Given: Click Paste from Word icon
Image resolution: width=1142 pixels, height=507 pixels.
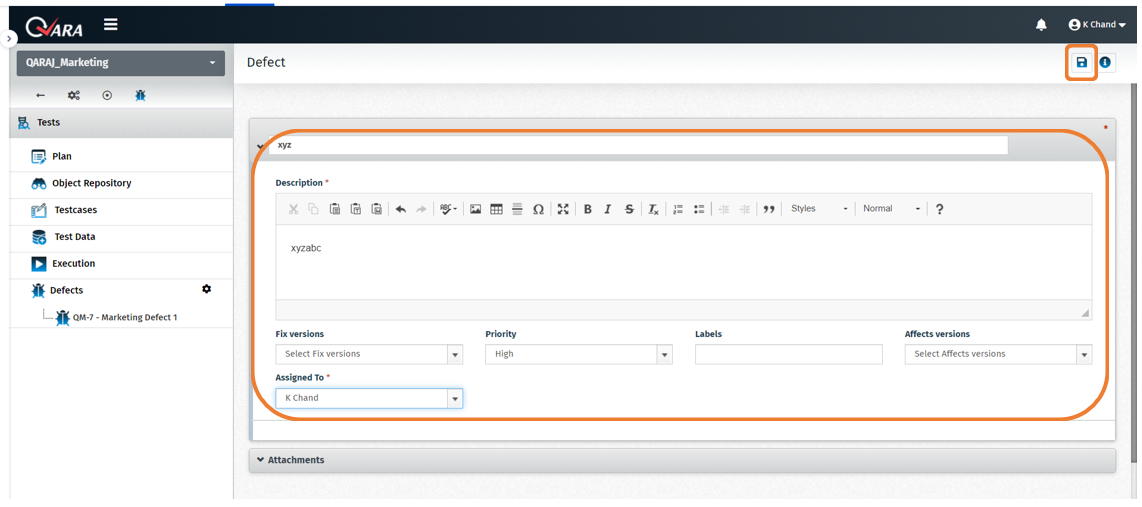Looking at the screenshot, I should [377, 209].
